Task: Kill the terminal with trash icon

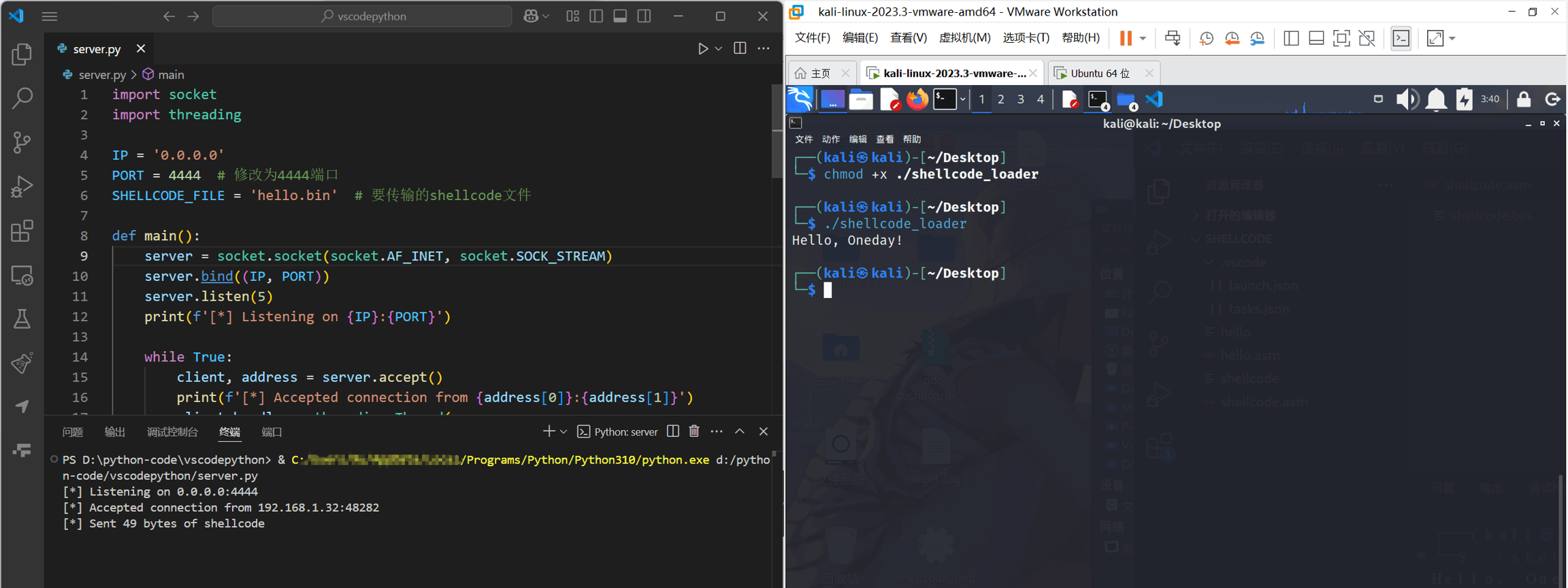Action: [x=694, y=431]
